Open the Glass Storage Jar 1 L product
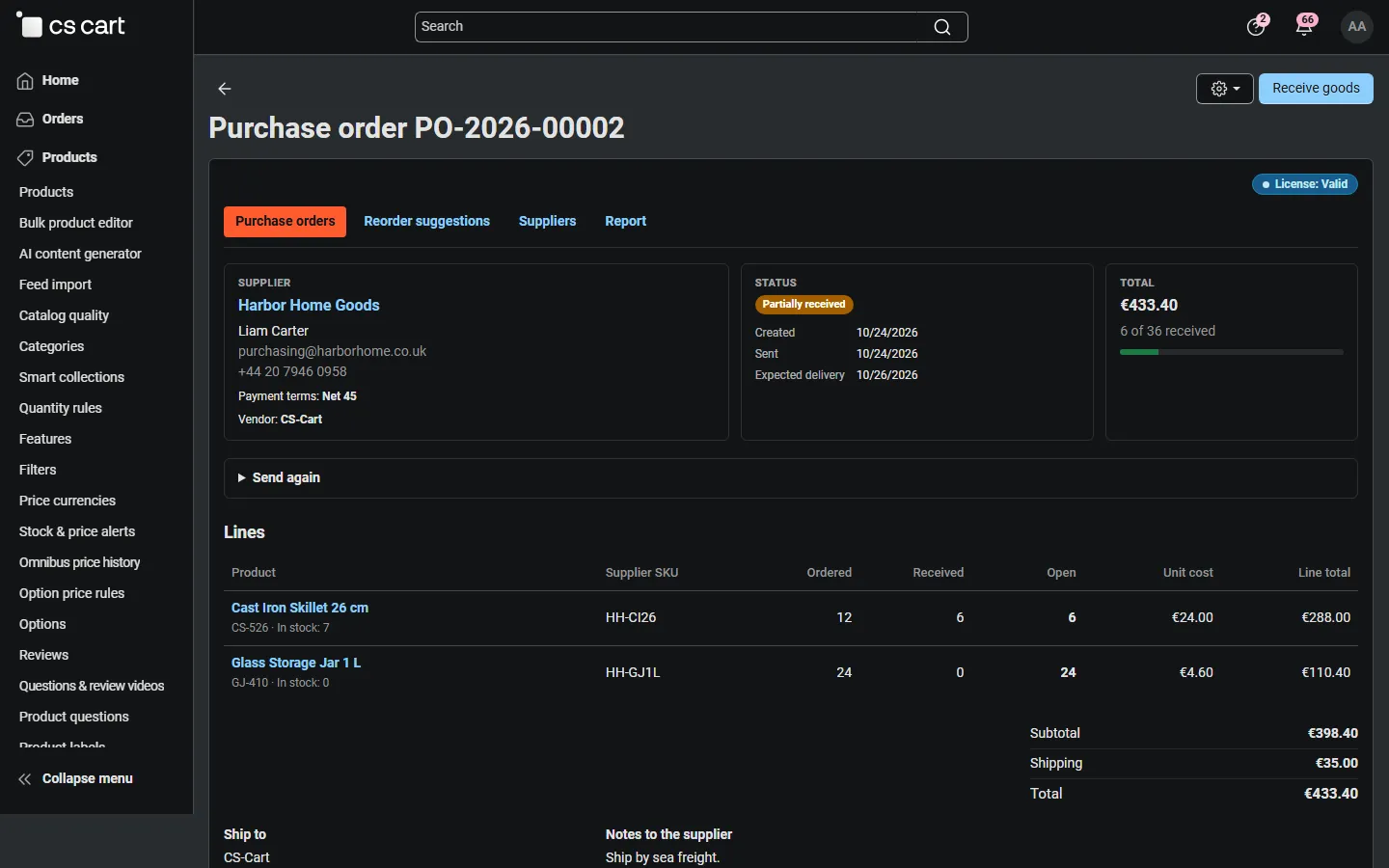 point(296,664)
